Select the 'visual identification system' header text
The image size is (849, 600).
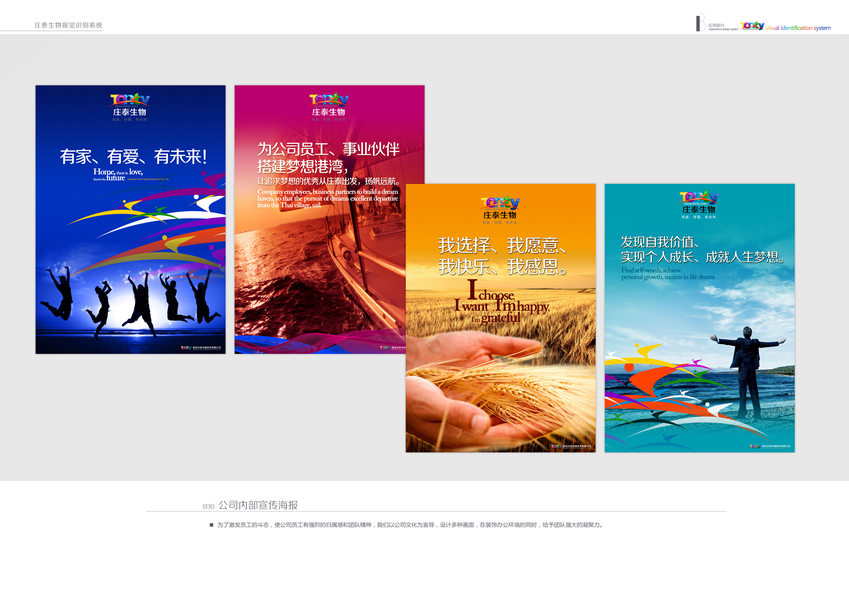[798, 28]
